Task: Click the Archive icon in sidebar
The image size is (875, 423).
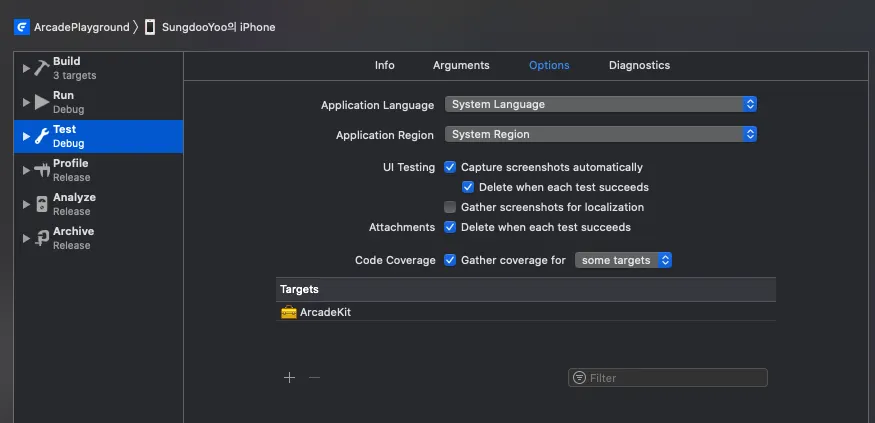Action: 41,238
